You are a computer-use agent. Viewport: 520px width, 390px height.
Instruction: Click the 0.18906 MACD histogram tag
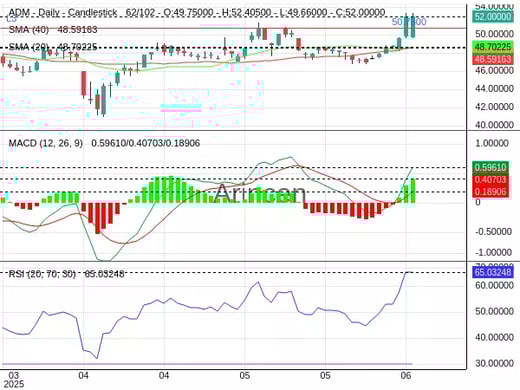[490, 192]
